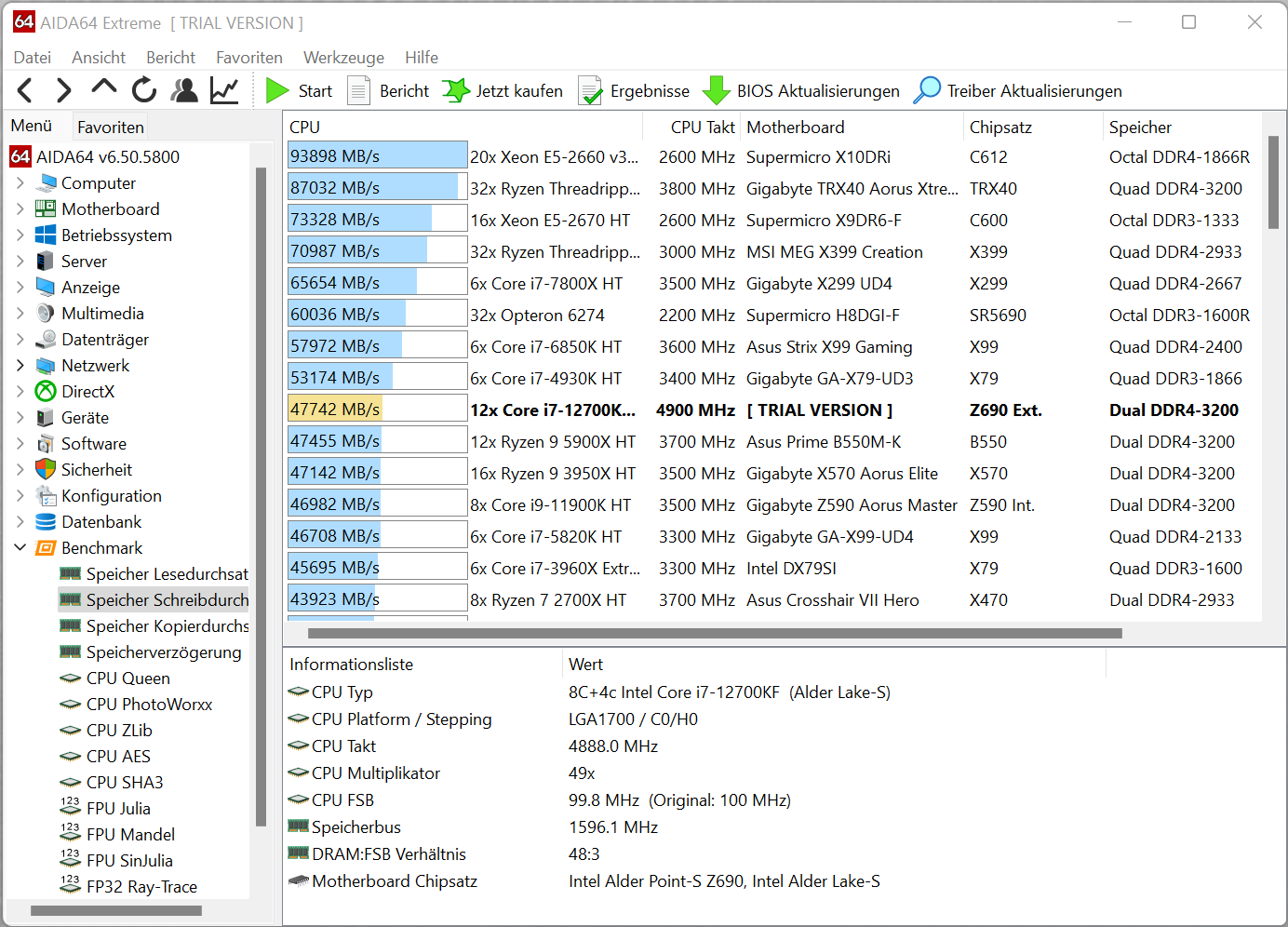Click the DirectX Xbox icon in the tree
The width and height of the screenshot is (1288, 927).
click(x=46, y=392)
